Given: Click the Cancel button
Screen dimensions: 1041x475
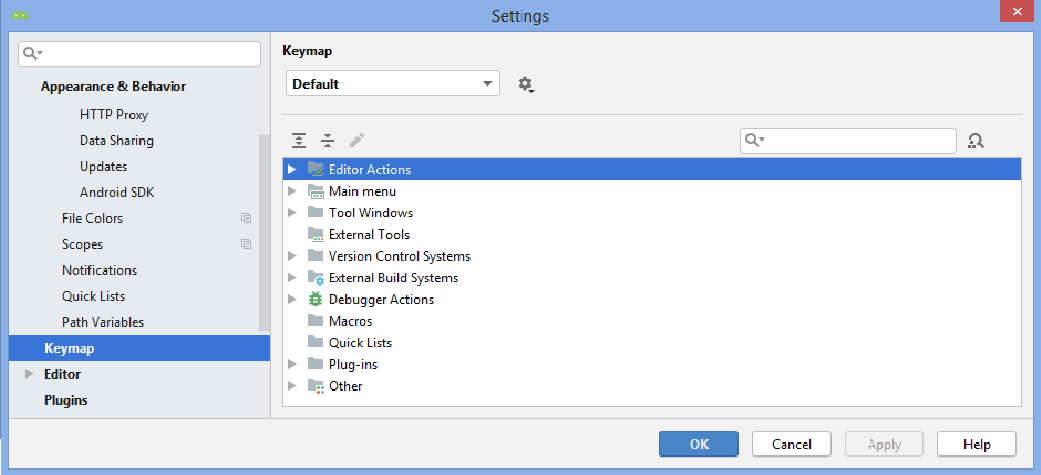Looking at the screenshot, I should point(791,444).
